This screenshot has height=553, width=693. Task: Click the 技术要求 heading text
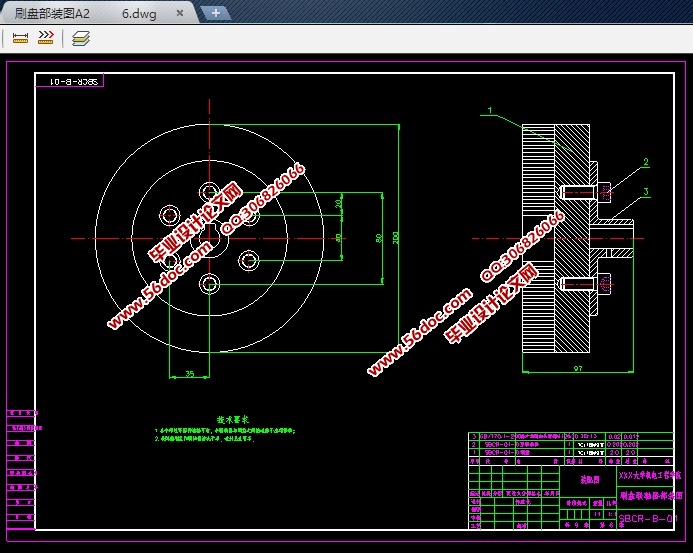coord(233,419)
